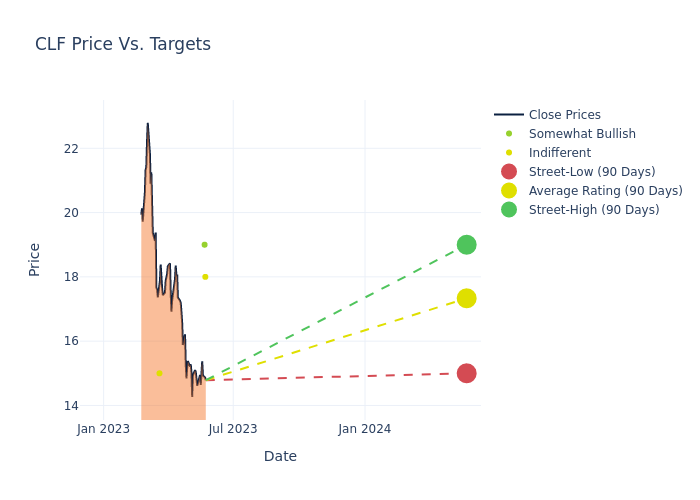This screenshot has width=700, height=500.
Task: Click the red Street-Low legend circle
Action: (509, 172)
